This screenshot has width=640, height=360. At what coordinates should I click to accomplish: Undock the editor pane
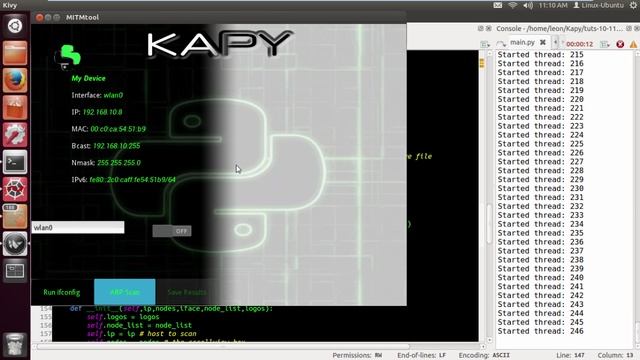pyautogui.click(x=481, y=28)
